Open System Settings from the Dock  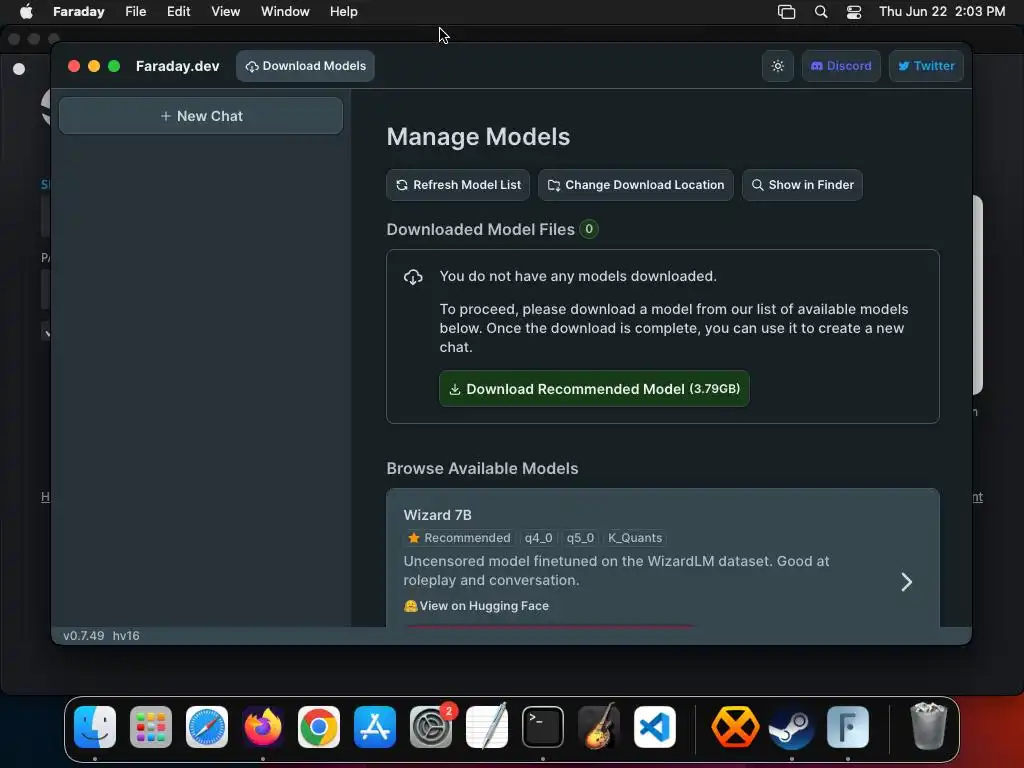click(431, 727)
